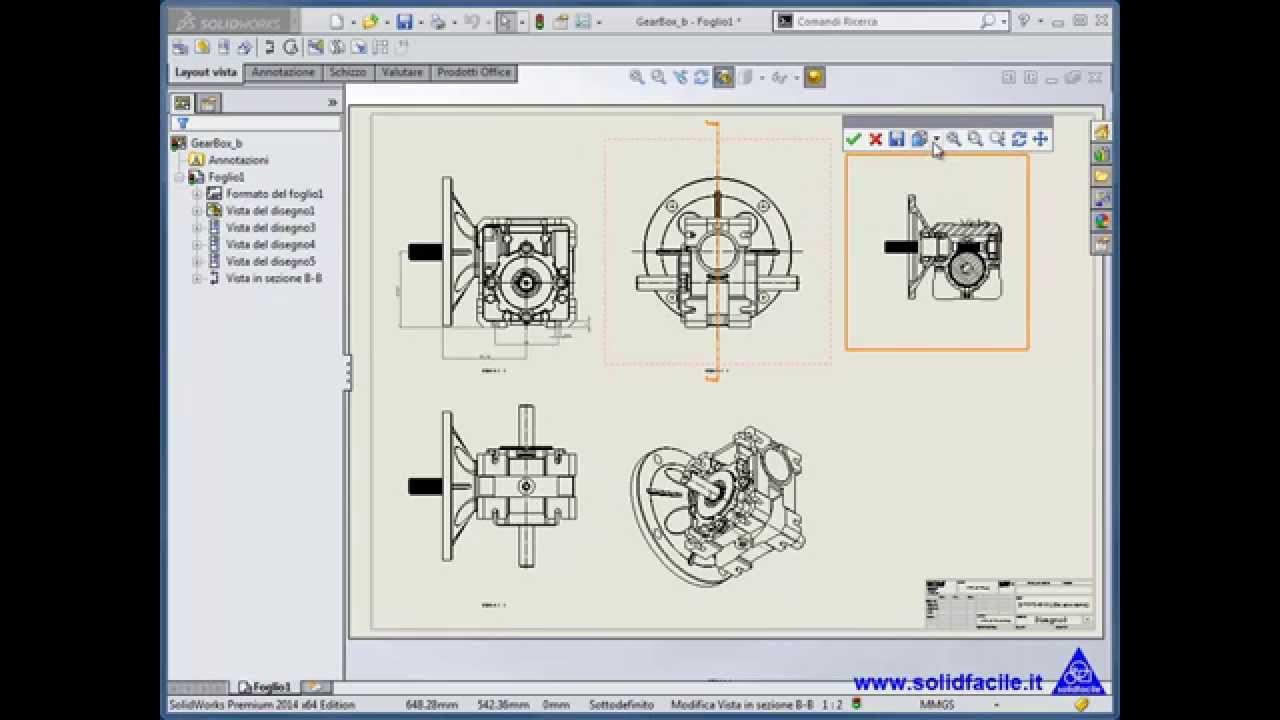Collapse the Foglio1 tree node
The height and width of the screenshot is (720, 1280).
tap(179, 177)
